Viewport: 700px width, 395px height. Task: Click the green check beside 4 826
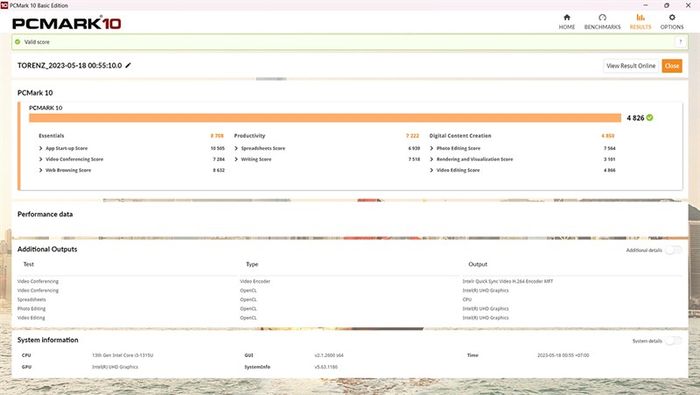pyautogui.click(x=650, y=117)
